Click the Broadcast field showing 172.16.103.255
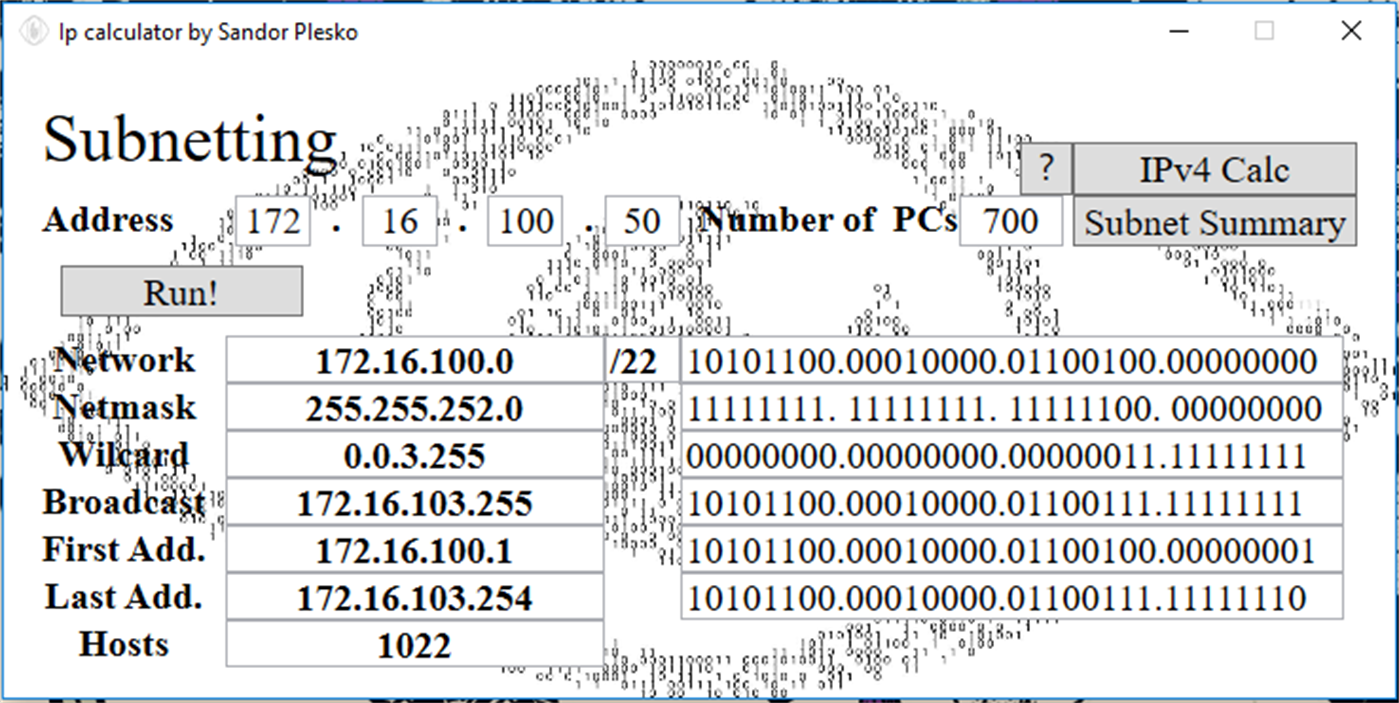This screenshot has height=703, width=1399. point(414,502)
